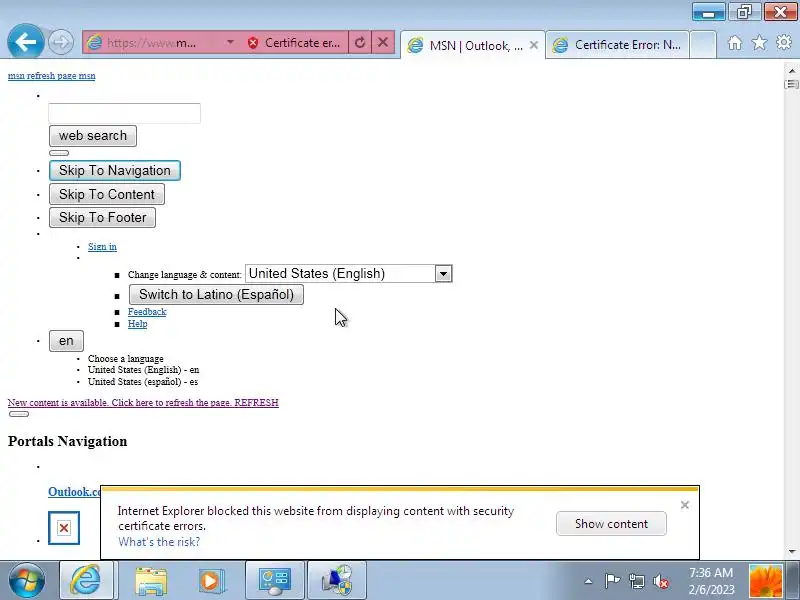Click the browser Forward arrow button
This screenshot has width=800, height=600.
(61, 42)
